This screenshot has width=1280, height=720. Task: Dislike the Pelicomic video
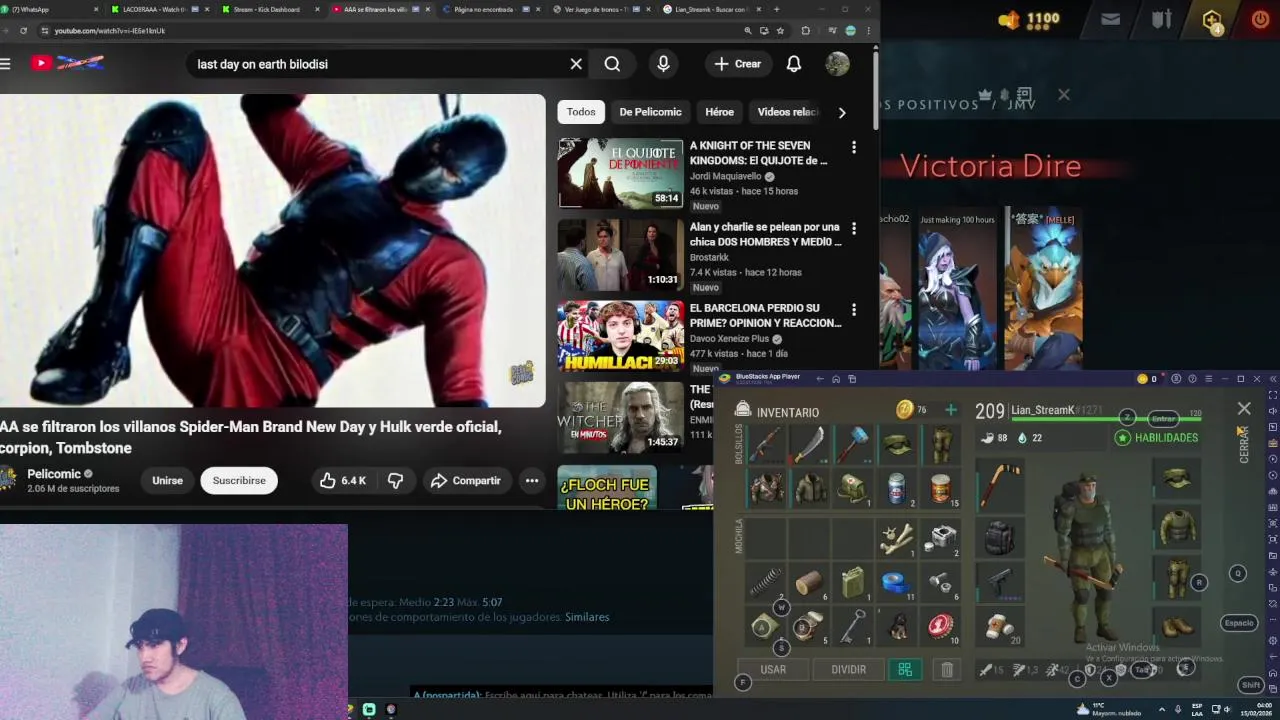coord(395,481)
